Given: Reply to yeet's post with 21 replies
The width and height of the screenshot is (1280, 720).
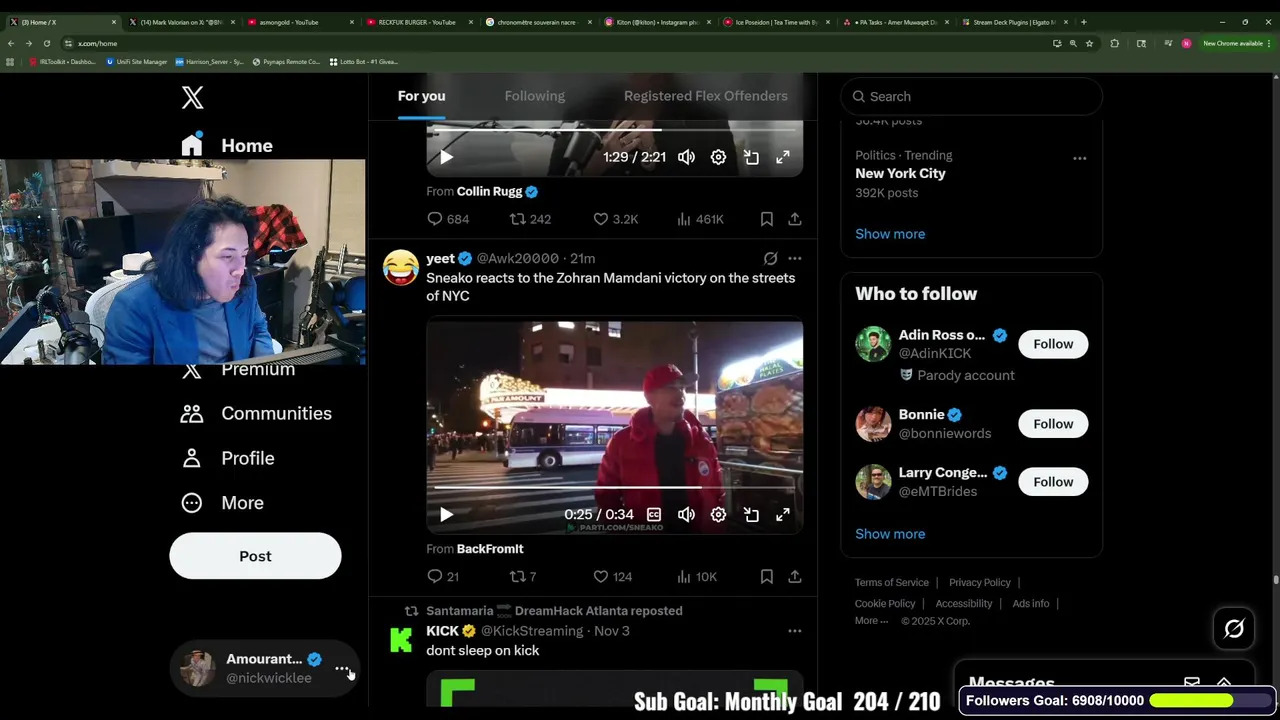Looking at the screenshot, I should point(442,577).
